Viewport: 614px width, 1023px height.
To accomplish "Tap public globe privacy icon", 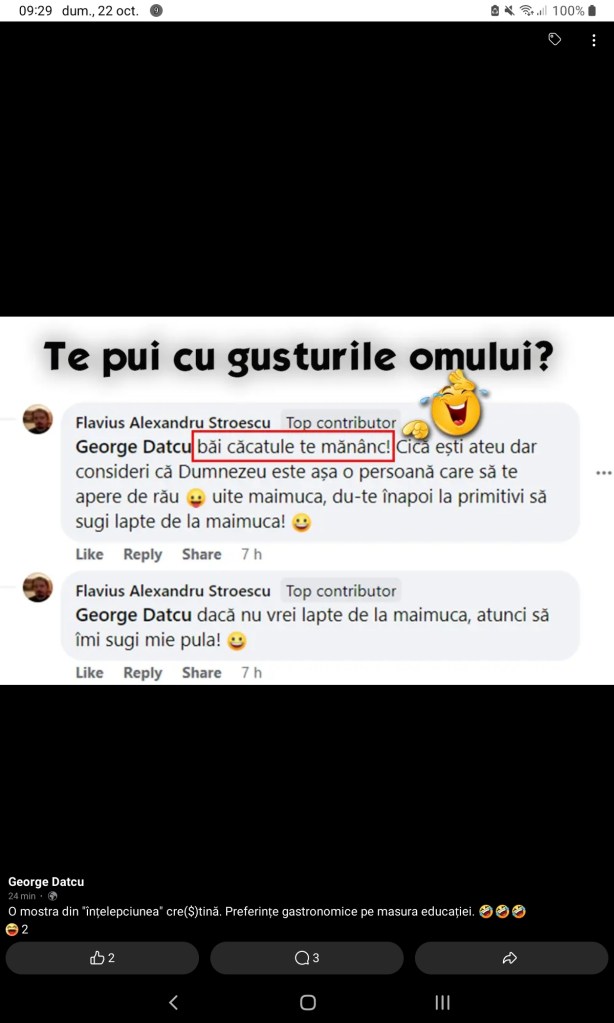I will click(x=52, y=896).
